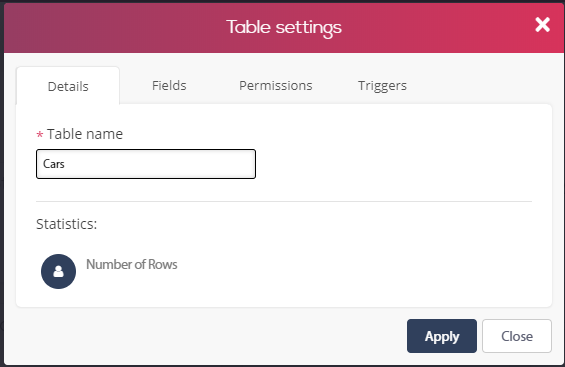565x367 pixels.
Task: Close the Table settings dialog with the X
Action: (x=542, y=25)
